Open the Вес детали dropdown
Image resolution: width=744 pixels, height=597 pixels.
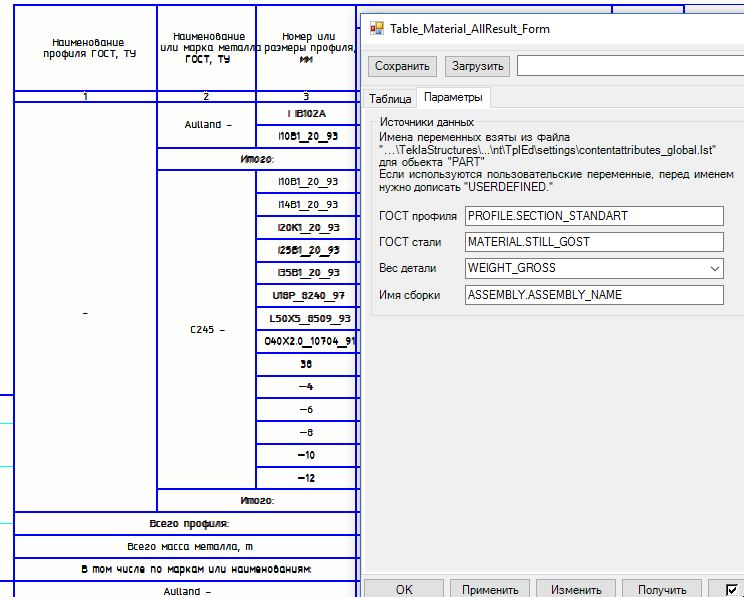[x=594, y=268]
